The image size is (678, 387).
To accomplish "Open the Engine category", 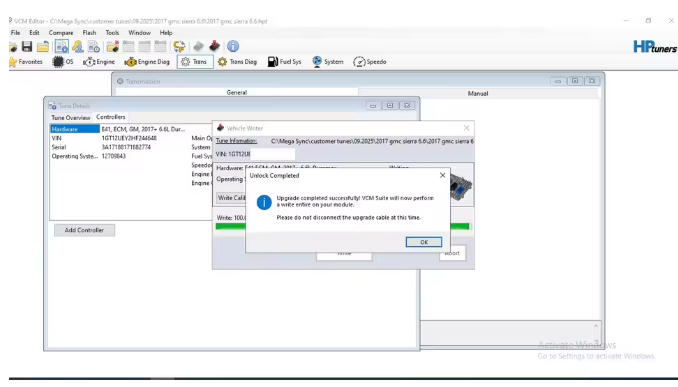I will point(99,62).
